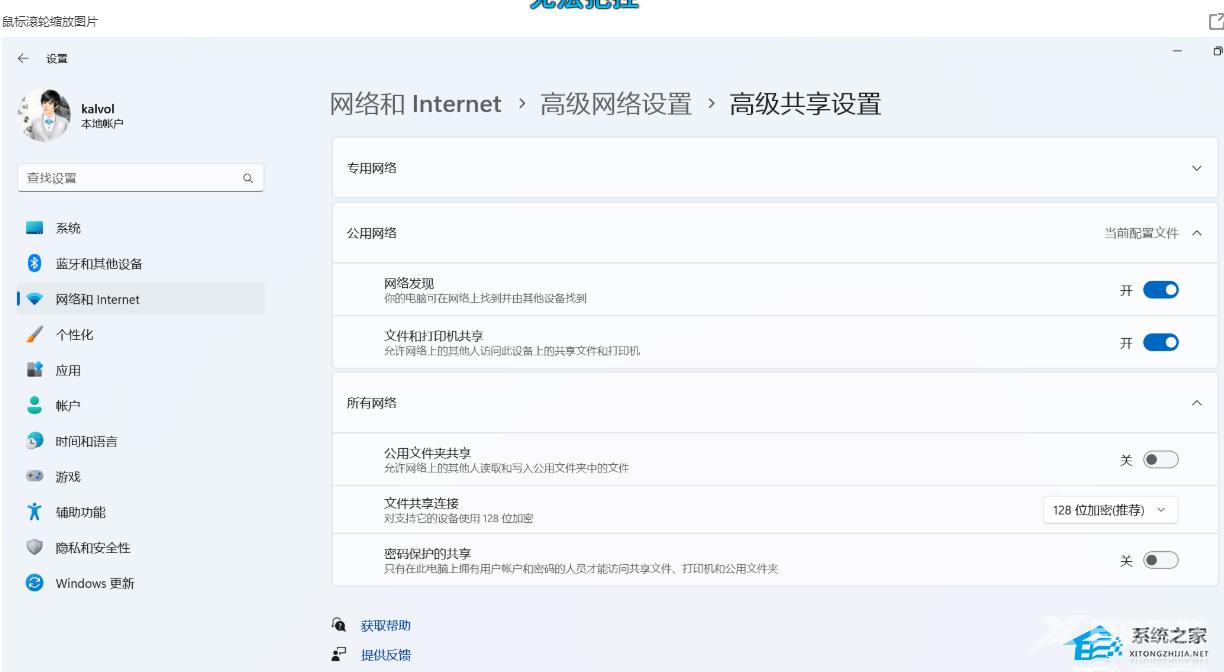Viewport: 1224px width, 672px height.
Task: Click the Bluetooth icon beside 蓝牙和其他设备
Action: (x=34, y=264)
